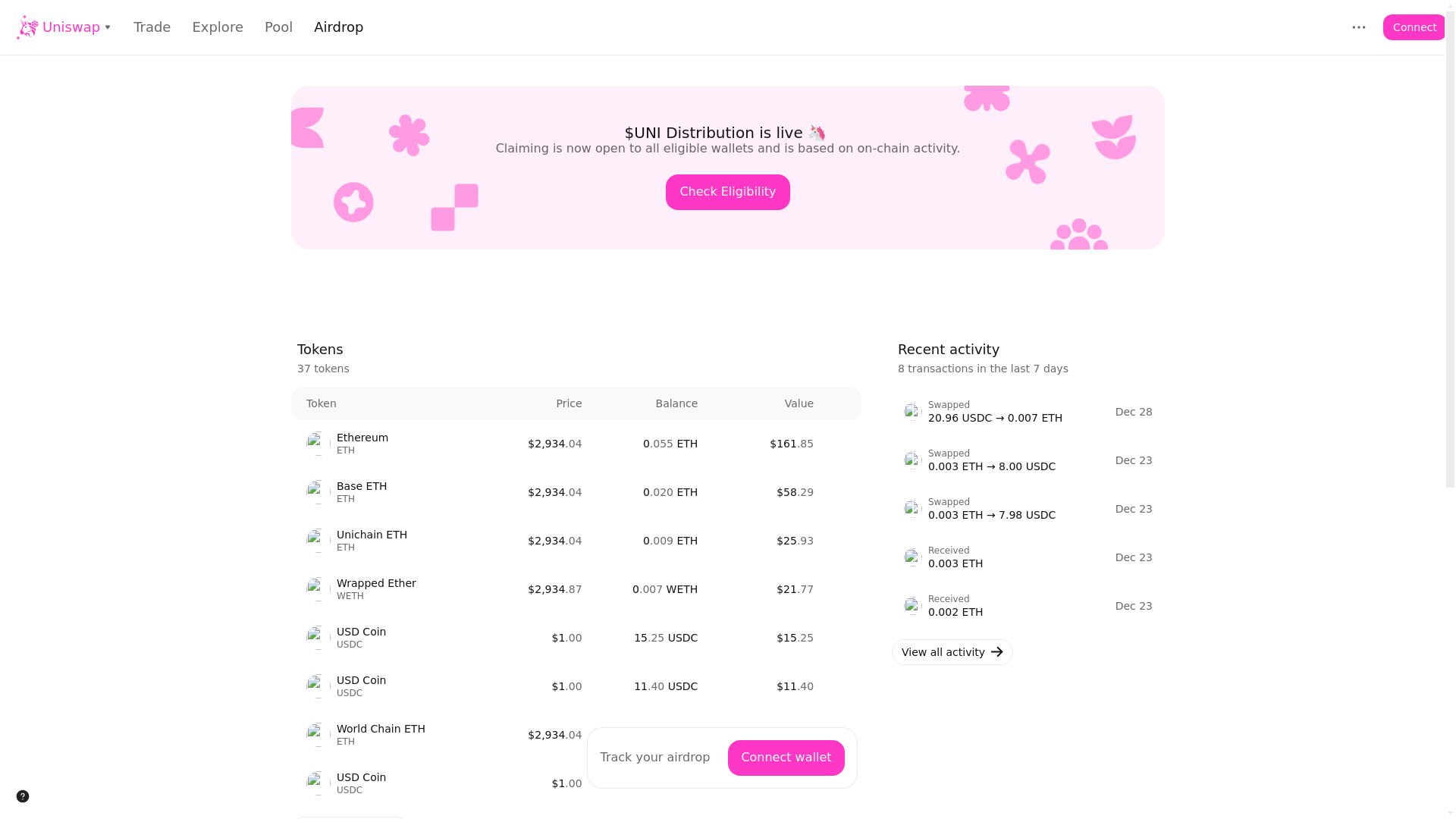Expand the Uniswap dropdown arrow
The width and height of the screenshot is (1456, 819).
point(108,27)
